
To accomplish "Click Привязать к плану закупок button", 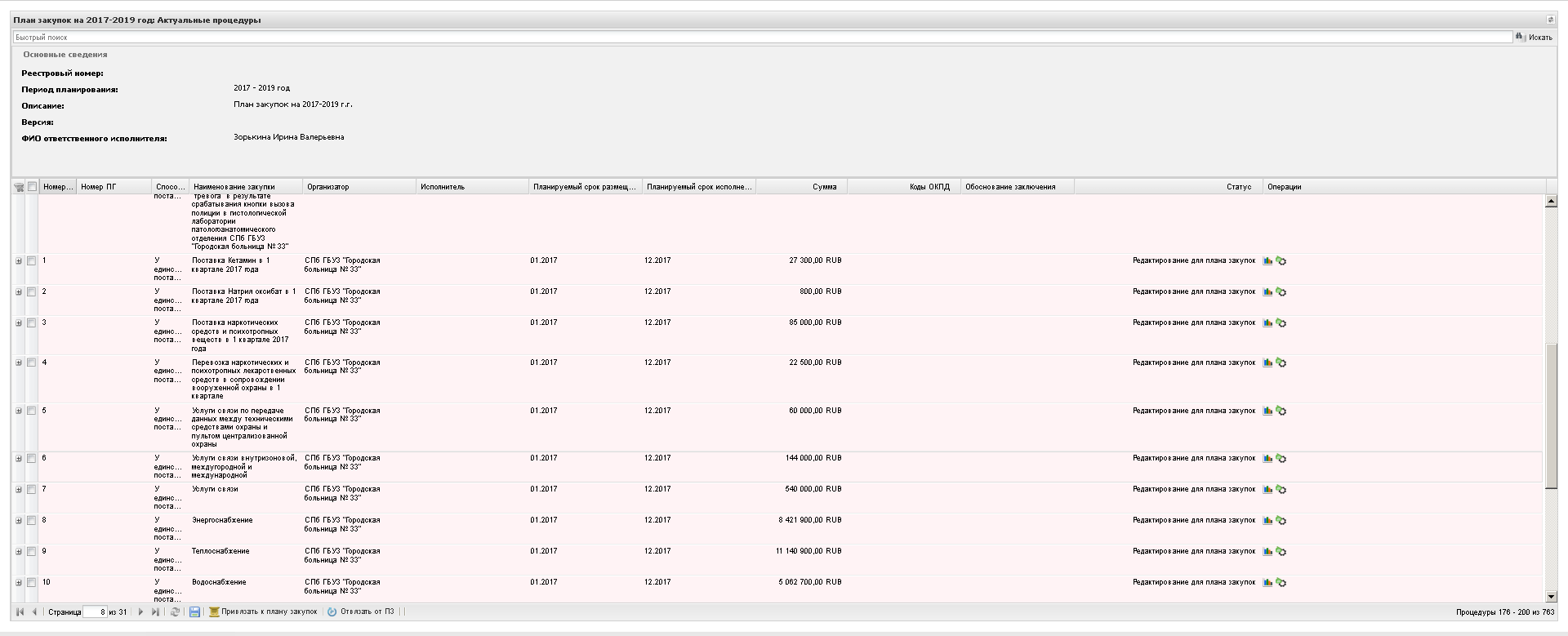I will point(263,612).
